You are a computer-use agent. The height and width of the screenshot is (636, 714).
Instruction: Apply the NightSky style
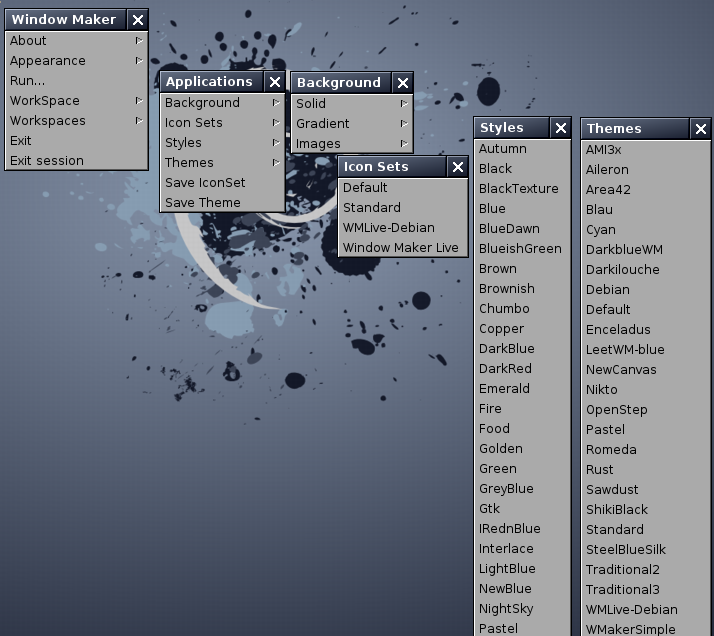(x=506, y=609)
